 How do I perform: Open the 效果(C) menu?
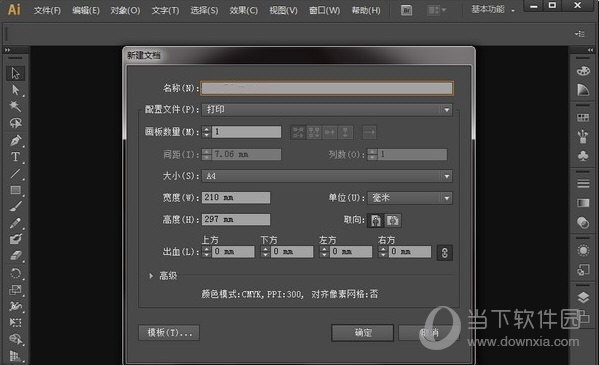click(x=244, y=10)
